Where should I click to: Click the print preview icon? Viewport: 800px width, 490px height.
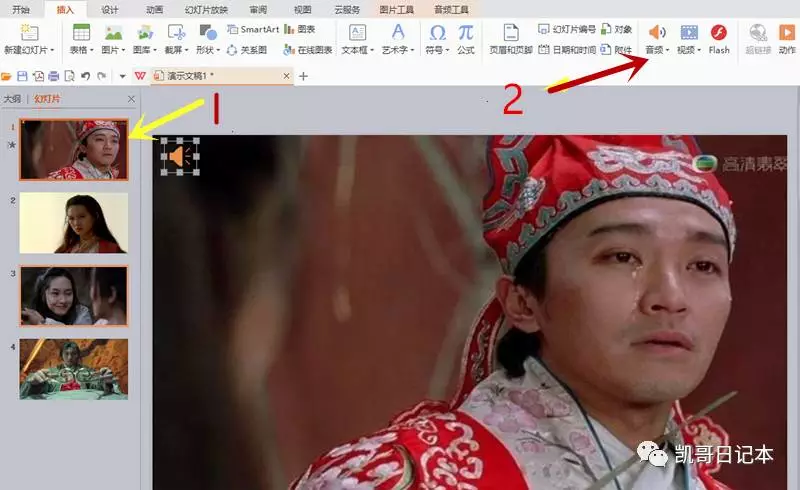(x=69, y=77)
